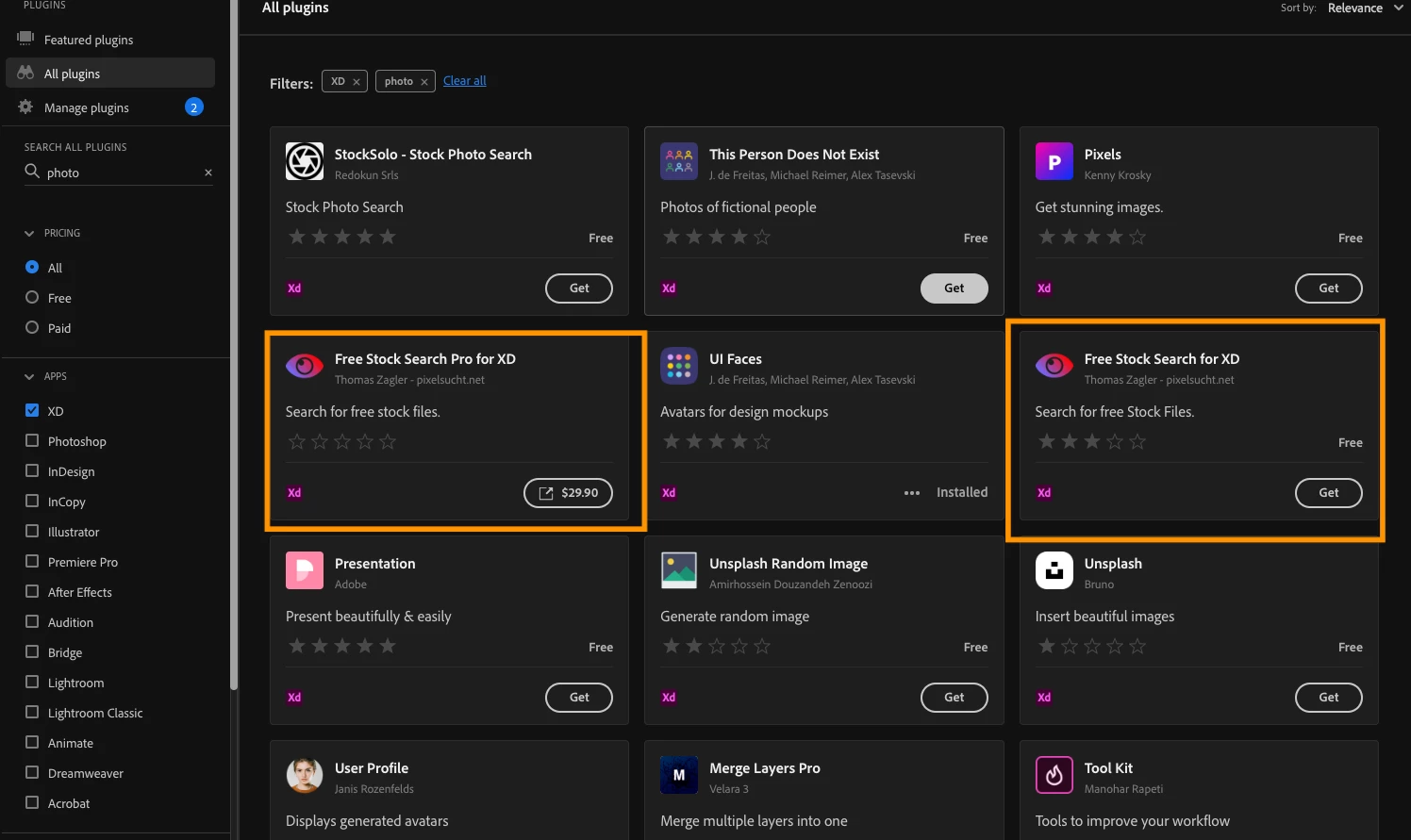Open All plugins in sidebar
The image size is (1411, 840).
[110, 74]
